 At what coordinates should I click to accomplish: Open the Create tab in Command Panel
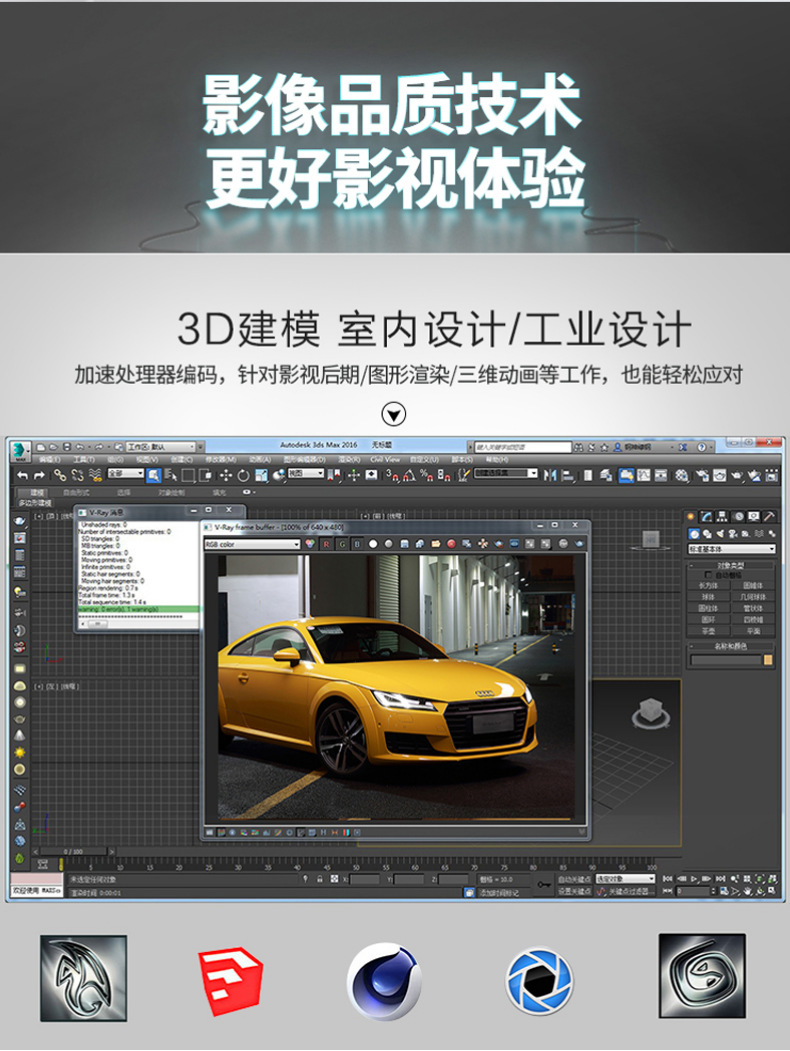[x=692, y=516]
